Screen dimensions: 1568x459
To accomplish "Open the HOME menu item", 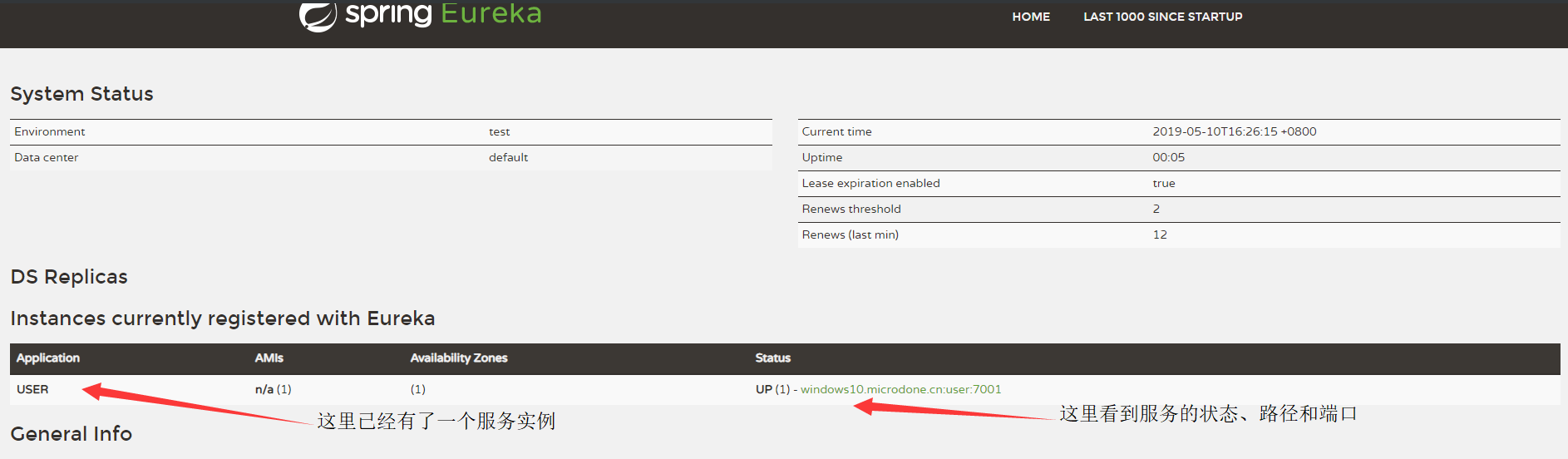I will tap(1031, 17).
